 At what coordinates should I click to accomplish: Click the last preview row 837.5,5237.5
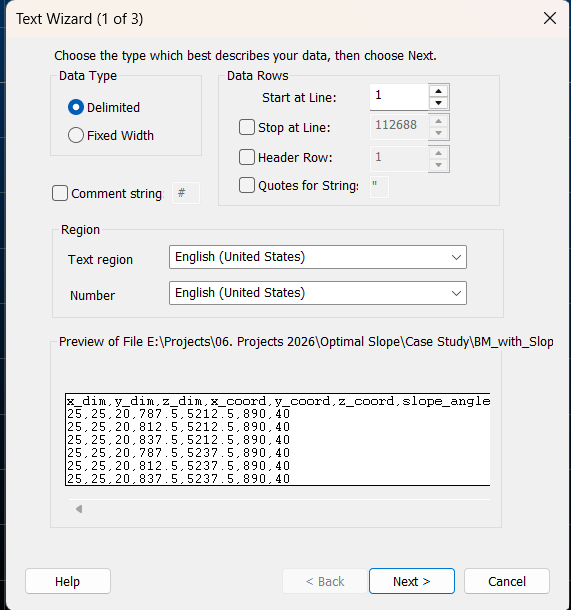tap(178, 479)
